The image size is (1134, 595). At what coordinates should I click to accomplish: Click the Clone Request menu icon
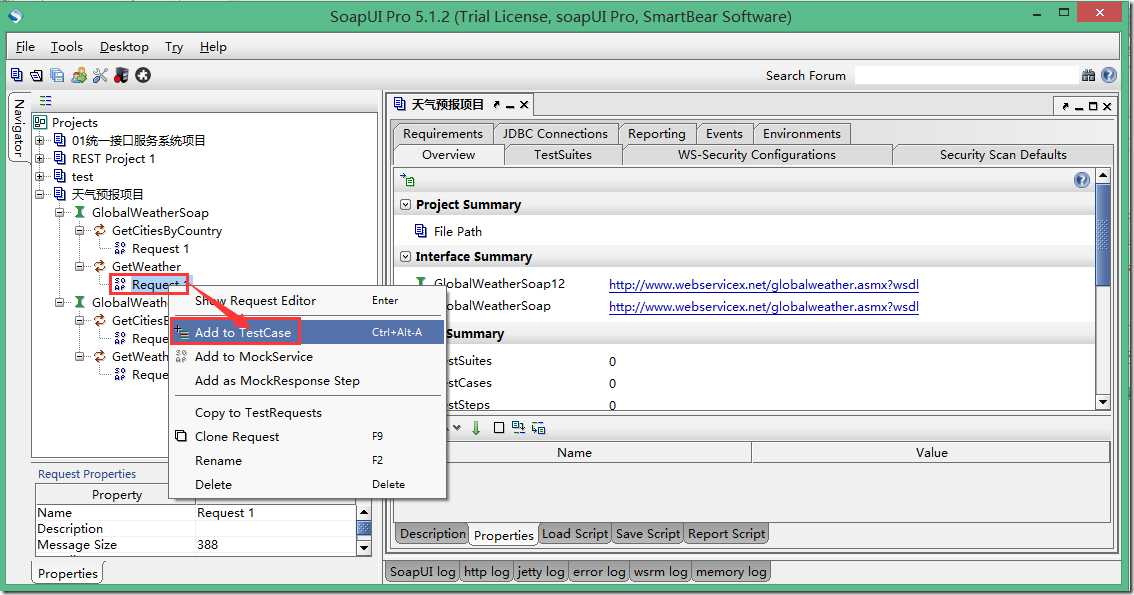(x=182, y=436)
